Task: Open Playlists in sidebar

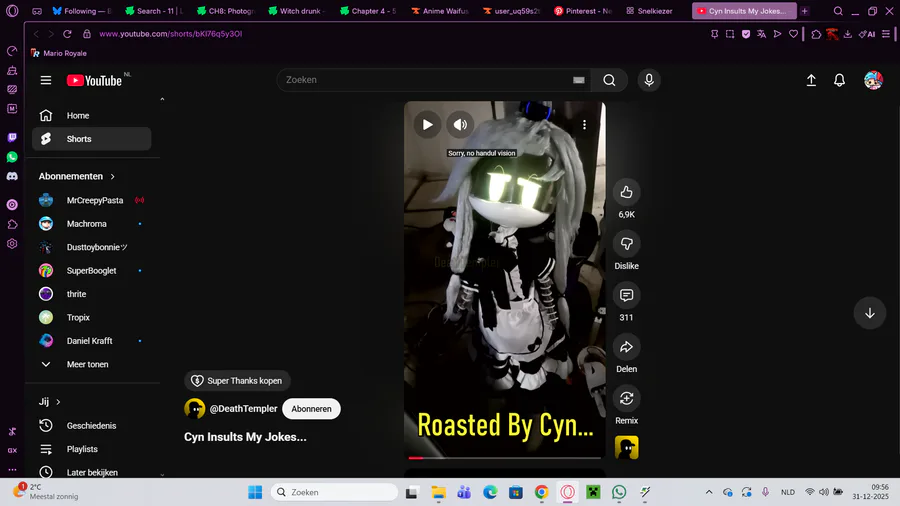Action: pyautogui.click(x=92, y=449)
